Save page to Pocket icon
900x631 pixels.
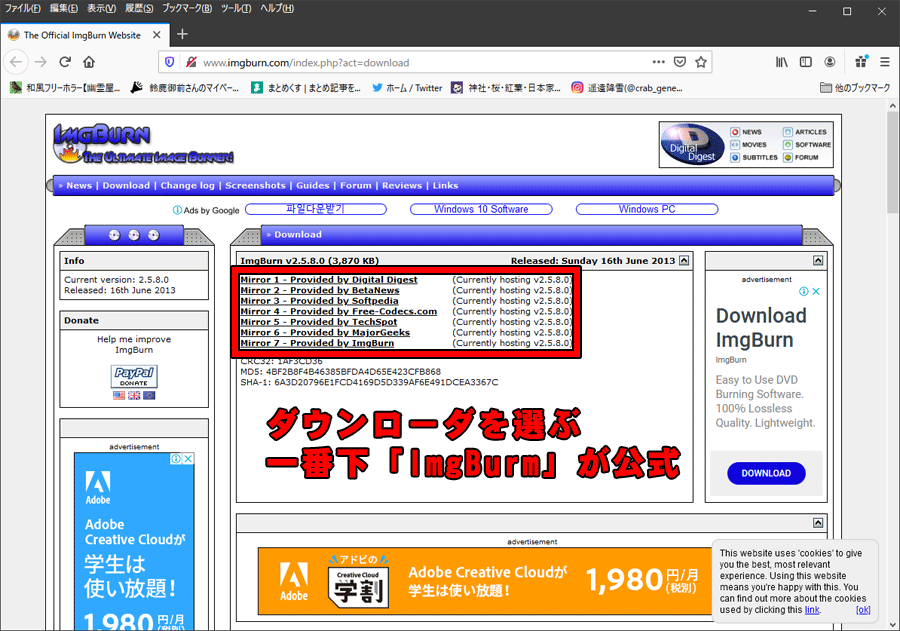[680, 62]
